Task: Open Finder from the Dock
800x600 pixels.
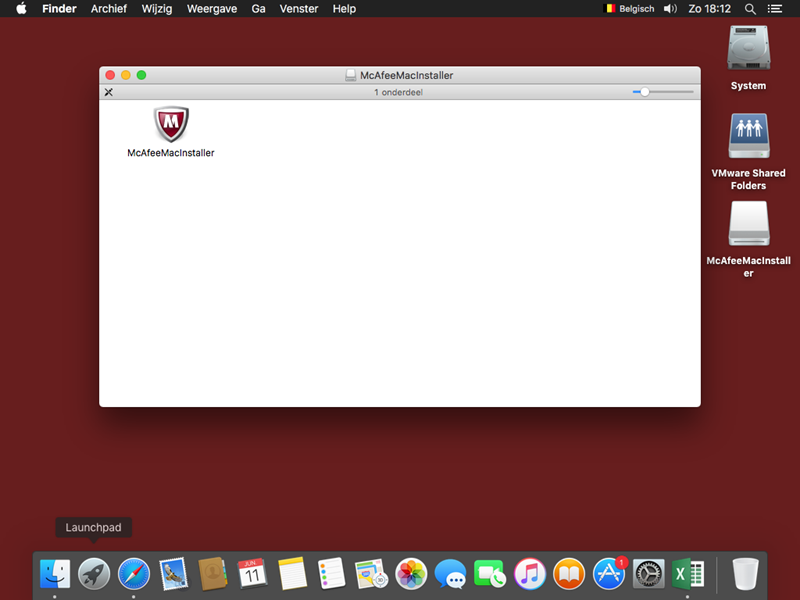Action: 55,573
